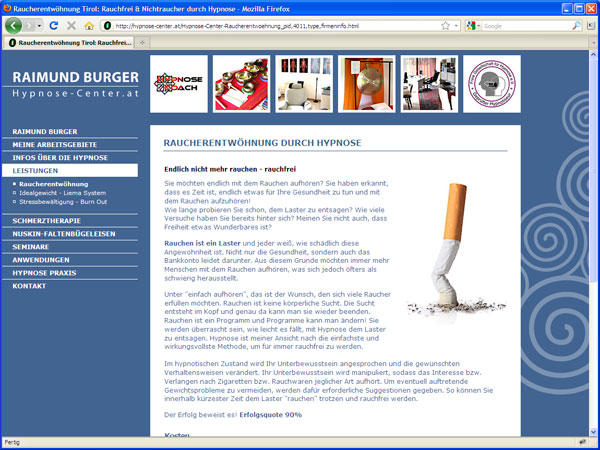
Task: Open Infos über die Hypnose menu
Action: 60,158
